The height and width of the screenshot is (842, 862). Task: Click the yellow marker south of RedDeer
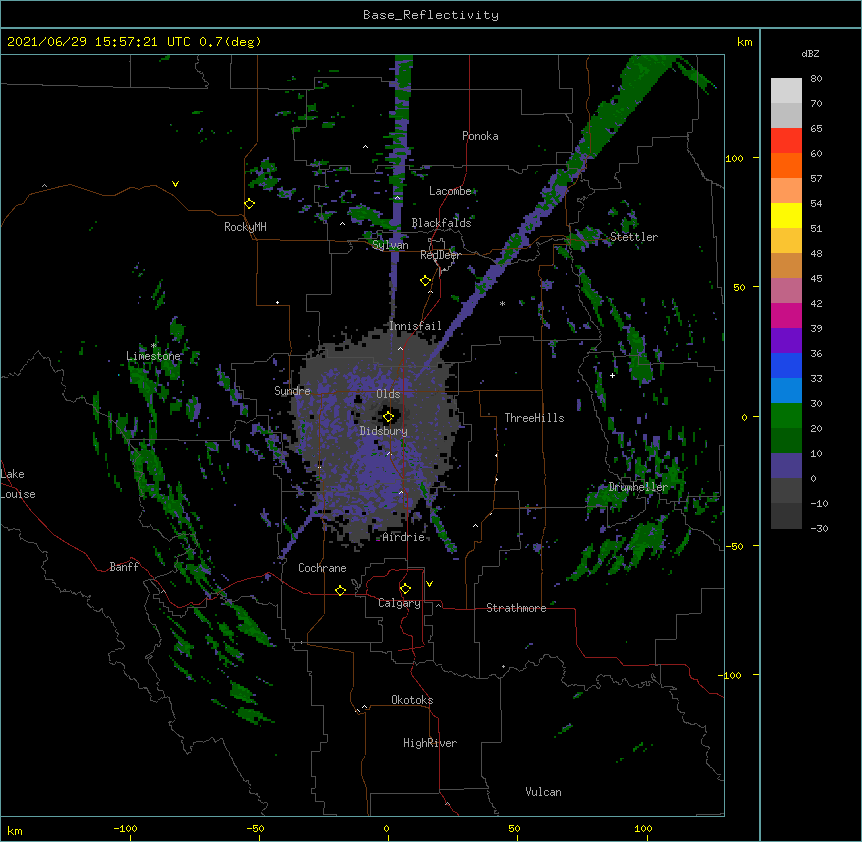425,281
